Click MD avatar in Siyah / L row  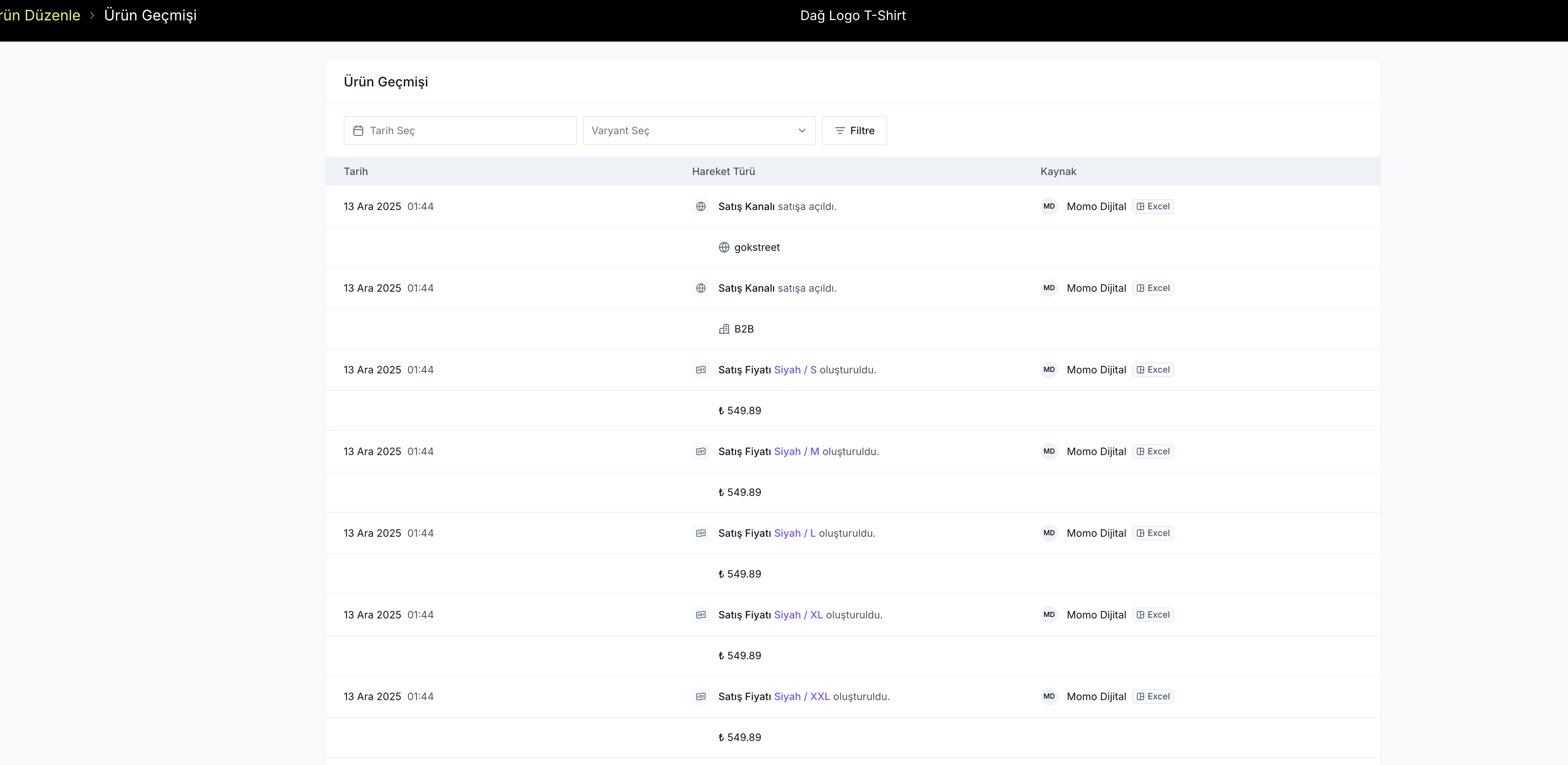point(1049,533)
